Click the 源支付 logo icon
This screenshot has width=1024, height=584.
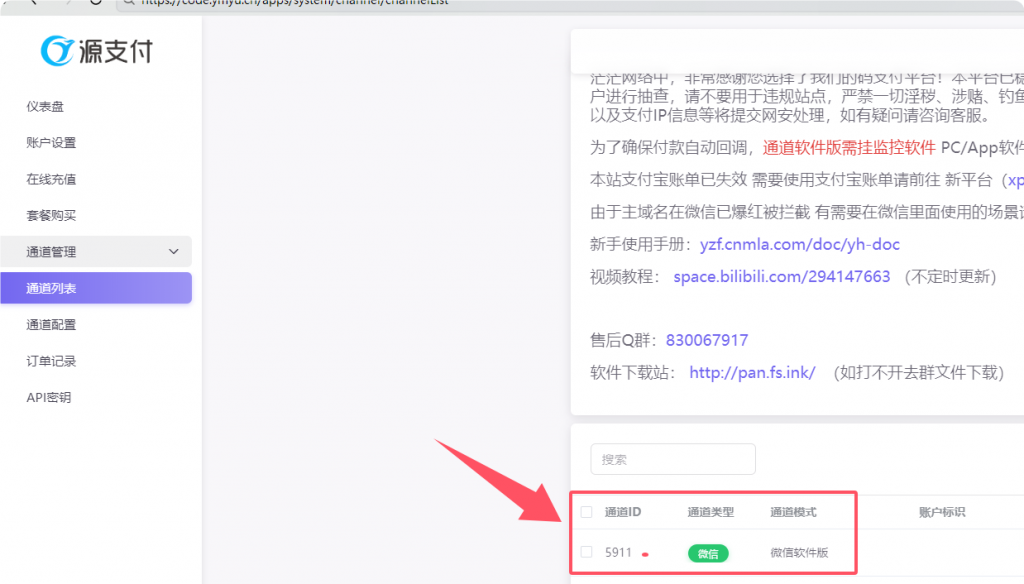(59, 52)
